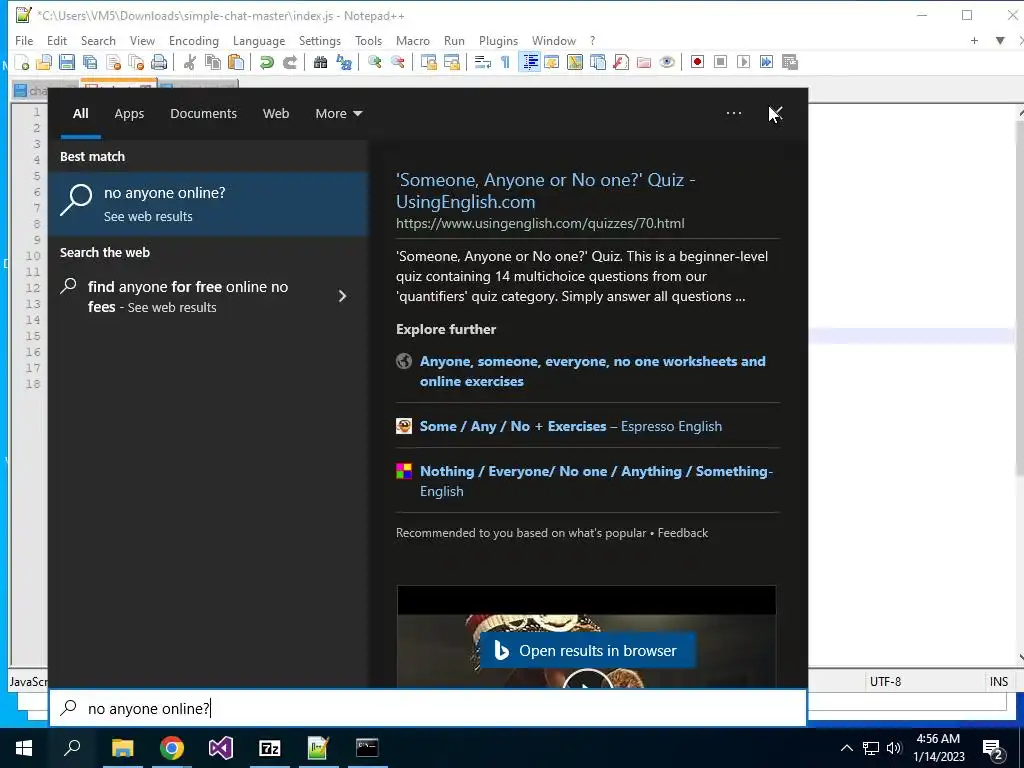Click the Function List toolbar icon
Viewport: 1024px width, 768px height.
click(621, 62)
